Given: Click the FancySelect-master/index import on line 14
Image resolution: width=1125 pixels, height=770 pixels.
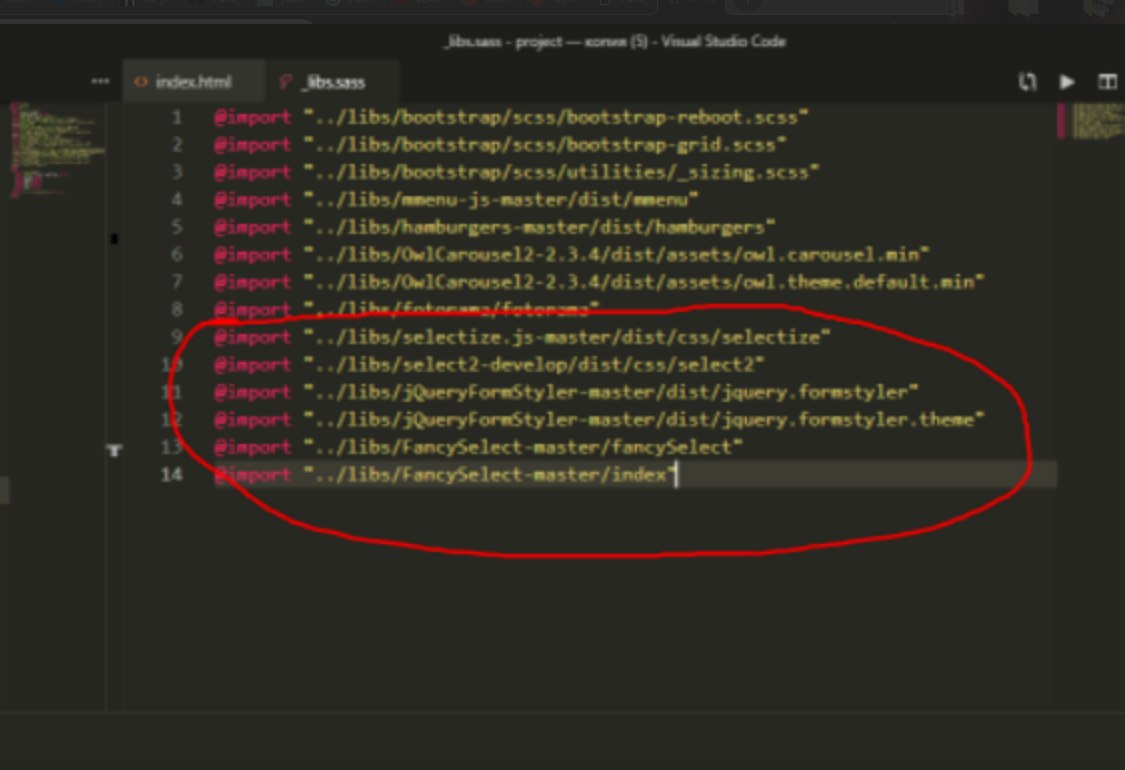Looking at the screenshot, I should click(446, 474).
